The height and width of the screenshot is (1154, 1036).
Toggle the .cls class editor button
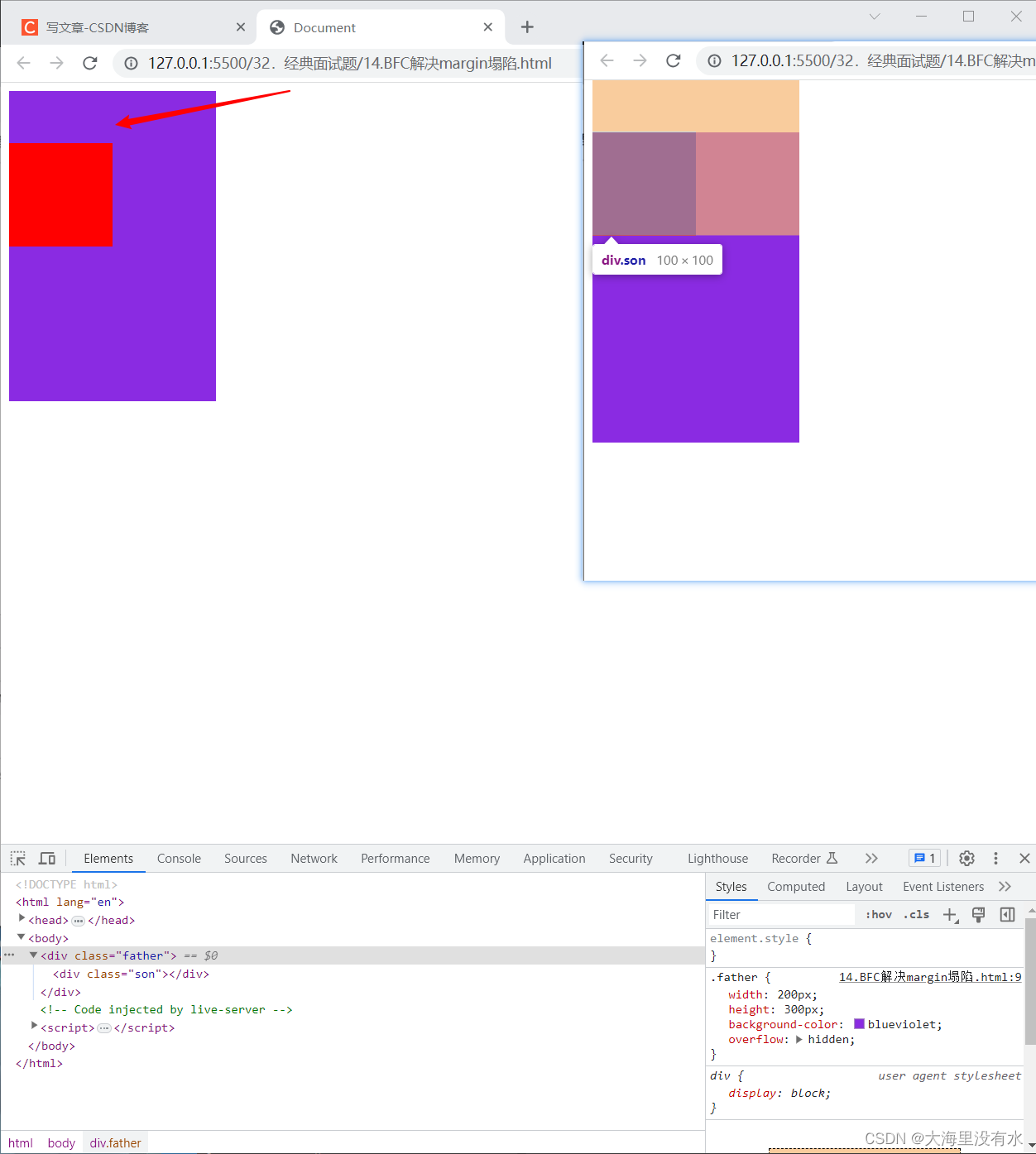click(x=916, y=915)
